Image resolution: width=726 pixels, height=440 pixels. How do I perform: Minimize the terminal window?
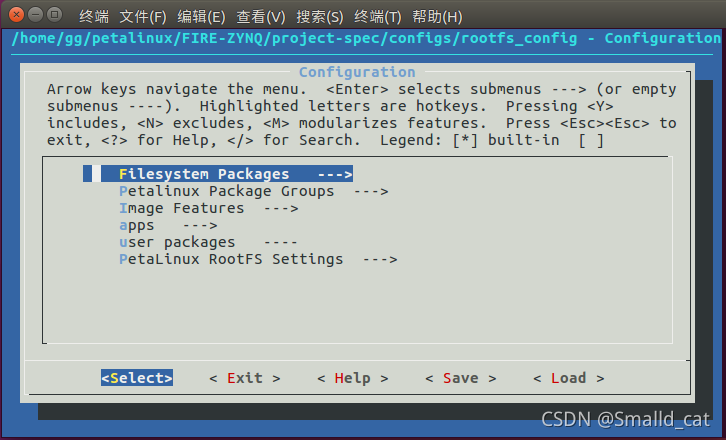point(36,15)
